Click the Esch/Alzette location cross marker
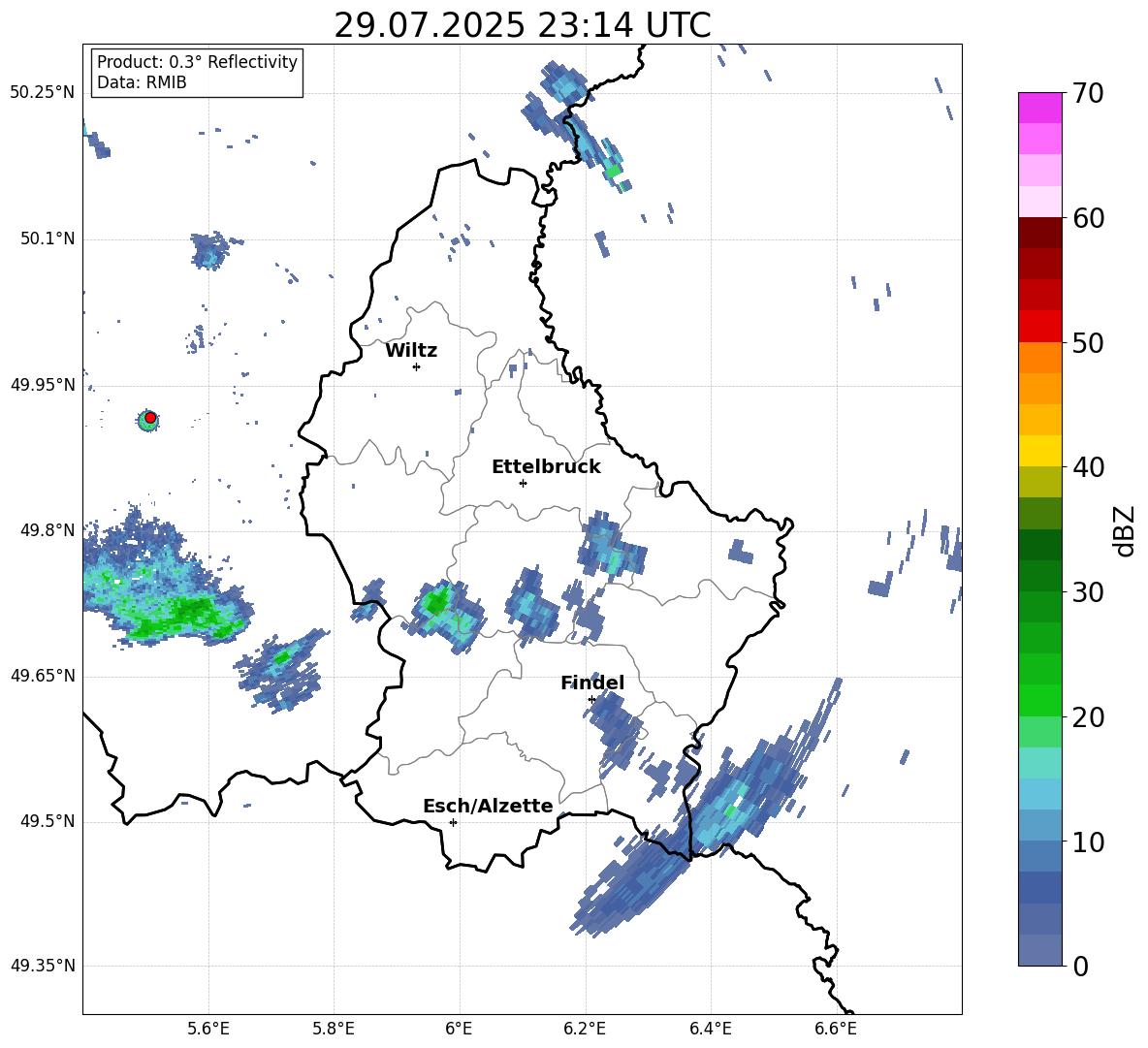Viewport: 1148px width, 1048px height. (x=453, y=822)
